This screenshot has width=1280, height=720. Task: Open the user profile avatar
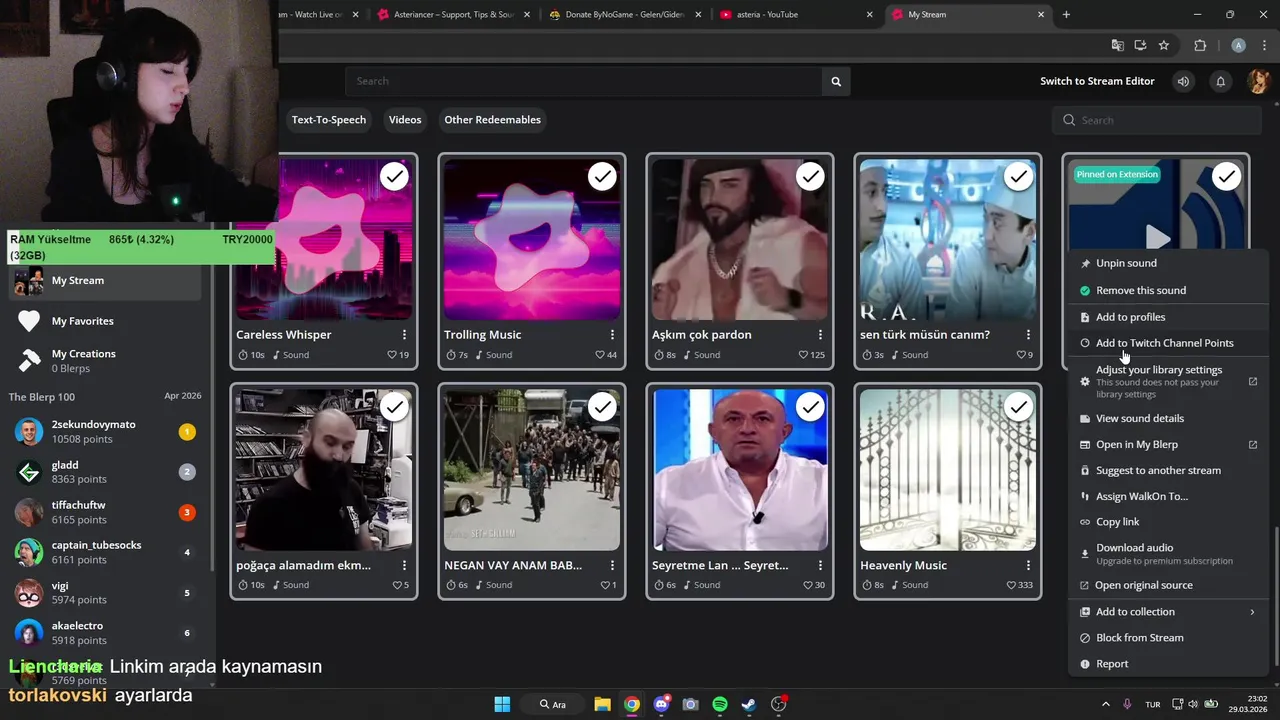tap(1258, 81)
